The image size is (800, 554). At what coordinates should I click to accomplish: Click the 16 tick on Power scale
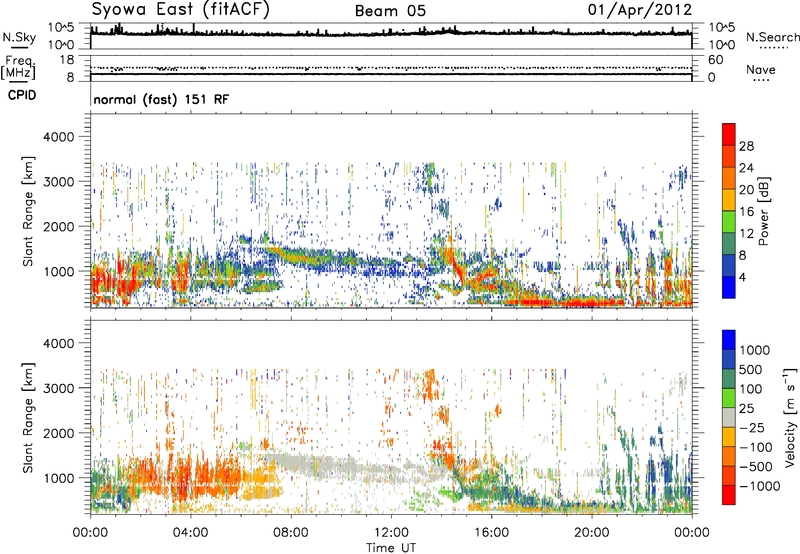pyautogui.click(x=746, y=212)
